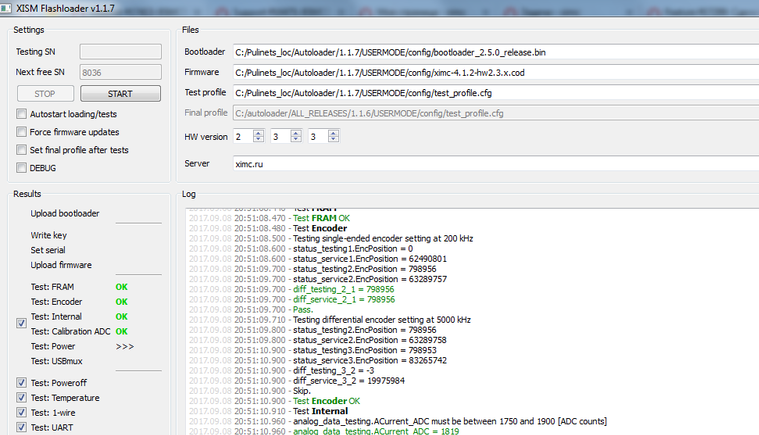Decrease third HW version number

(x=334, y=139)
